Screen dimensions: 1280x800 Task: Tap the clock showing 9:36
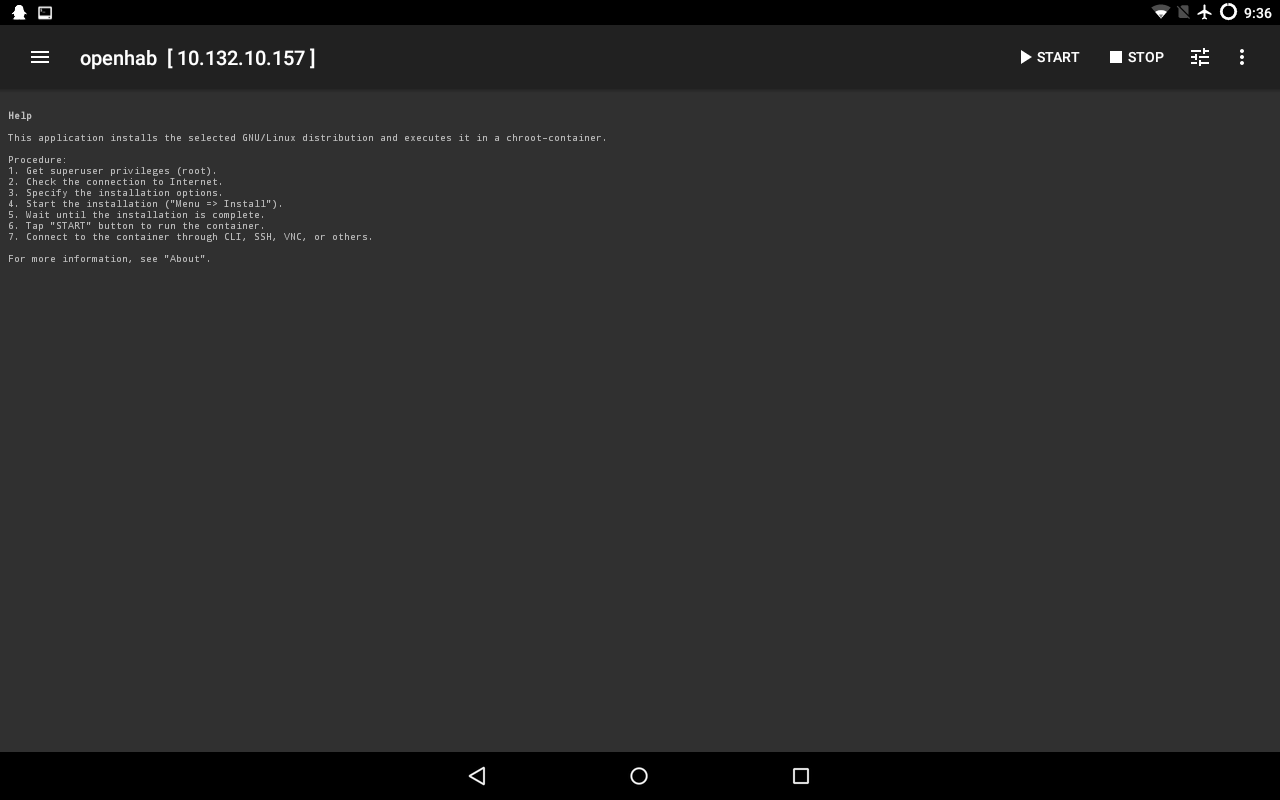(1257, 13)
